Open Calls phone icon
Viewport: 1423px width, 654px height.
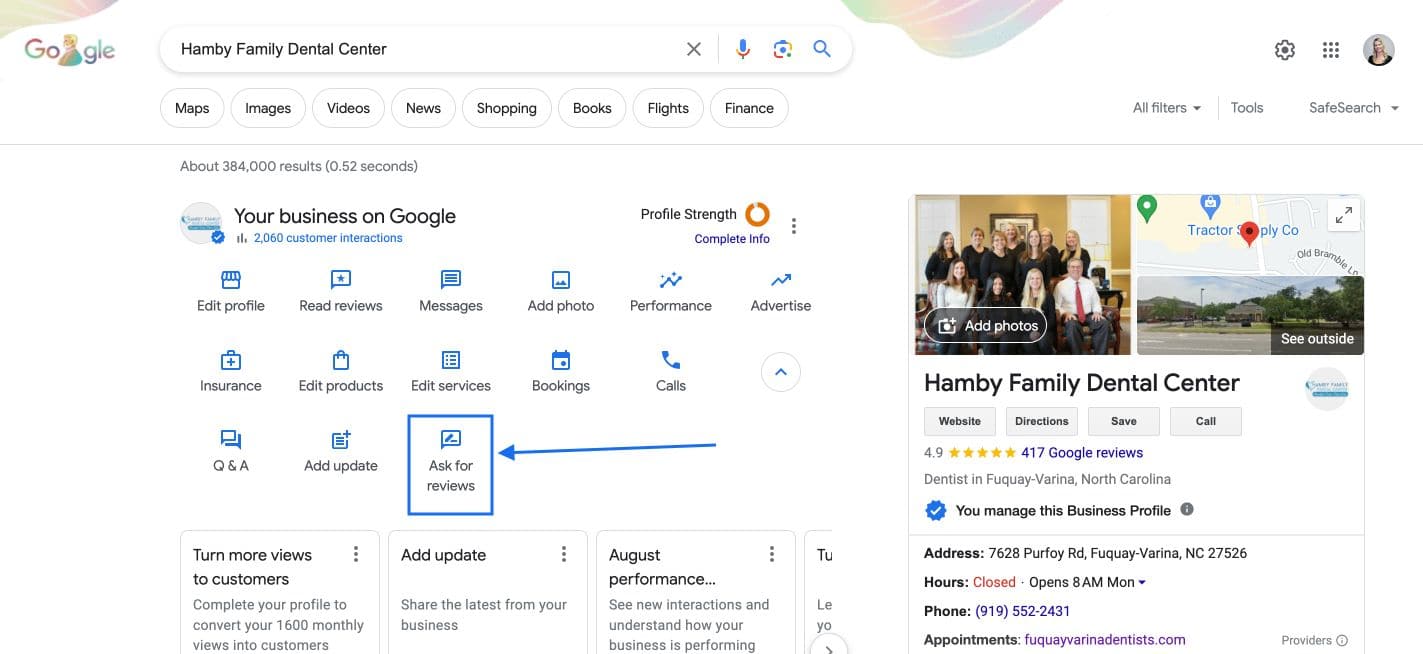point(671,360)
